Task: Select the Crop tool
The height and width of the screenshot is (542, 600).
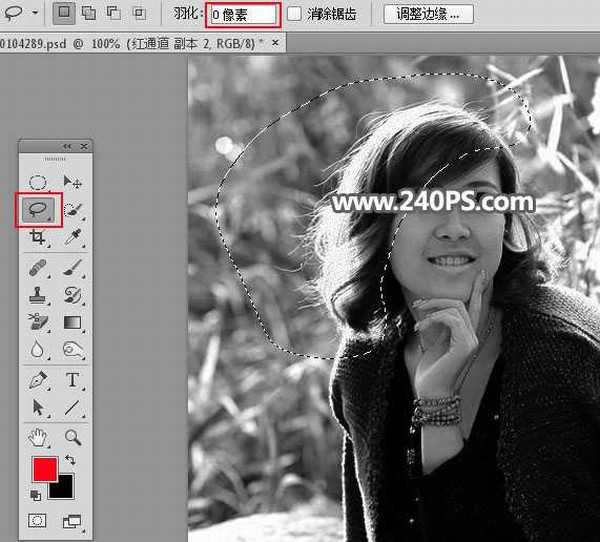Action: (38, 238)
